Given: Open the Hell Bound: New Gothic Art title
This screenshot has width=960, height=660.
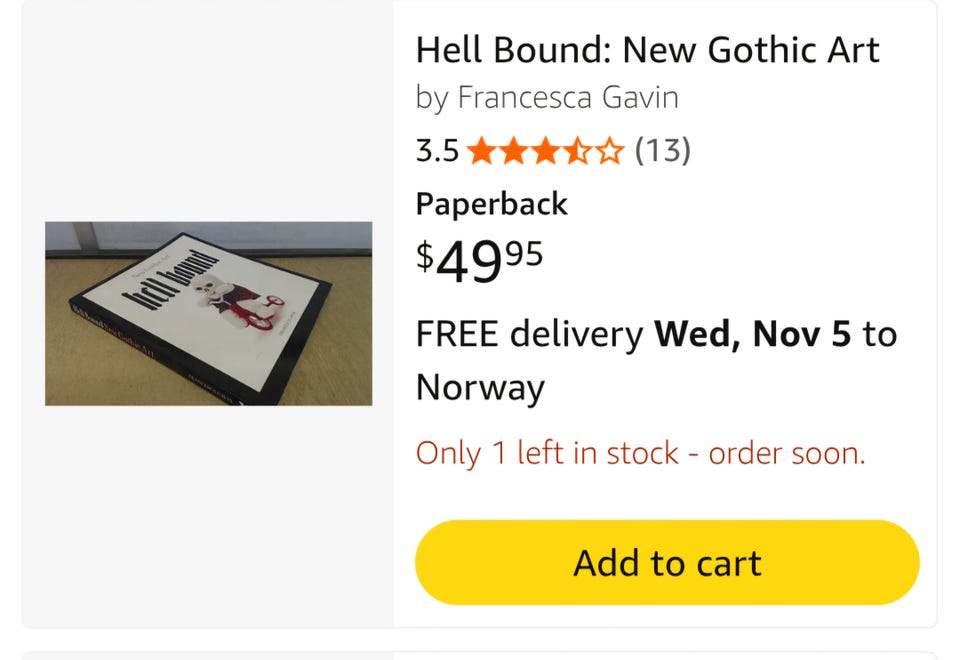Looking at the screenshot, I should point(647,50).
